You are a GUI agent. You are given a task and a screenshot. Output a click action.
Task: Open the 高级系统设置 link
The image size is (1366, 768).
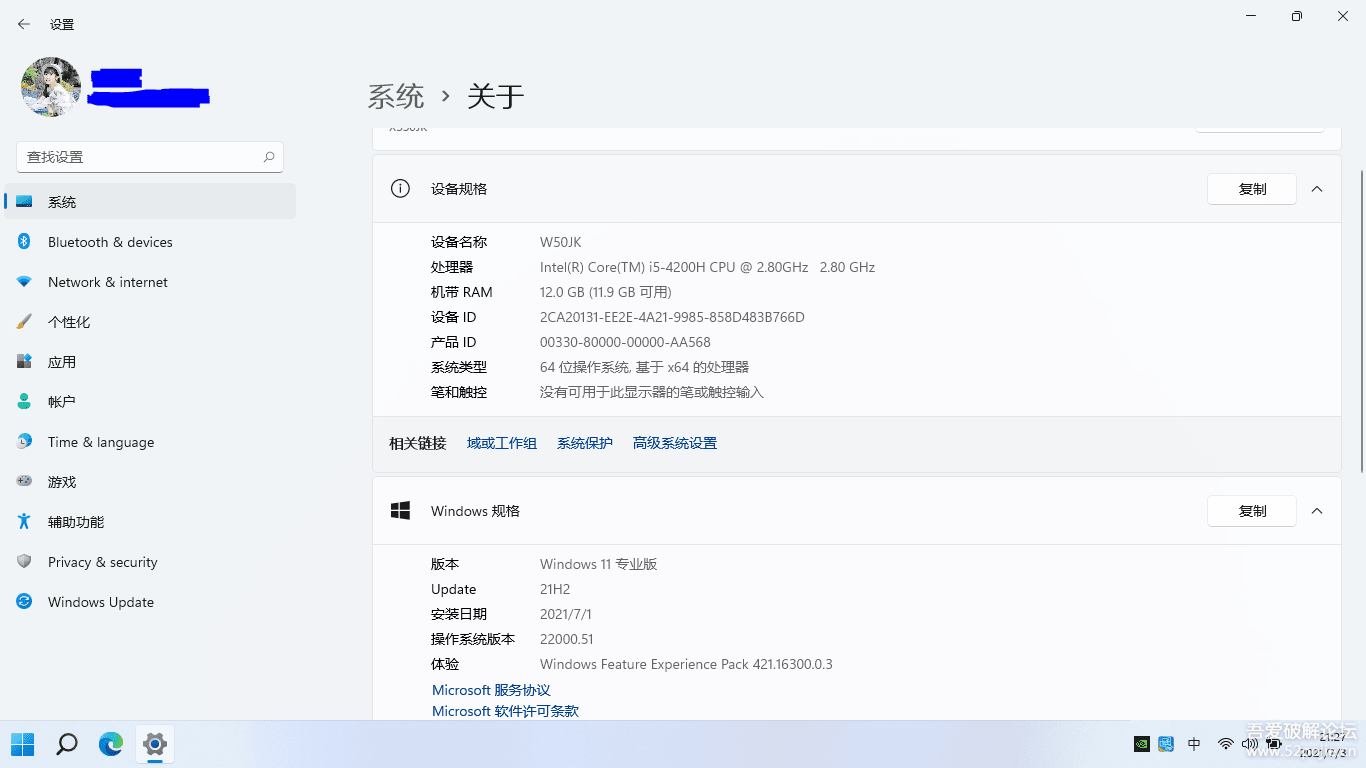[675, 443]
